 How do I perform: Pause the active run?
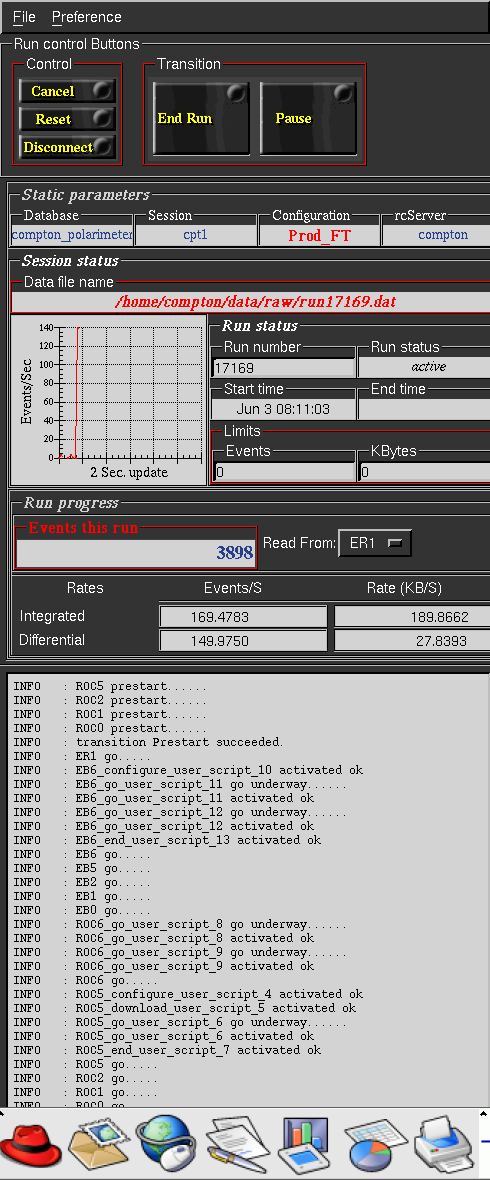click(x=308, y=118)
